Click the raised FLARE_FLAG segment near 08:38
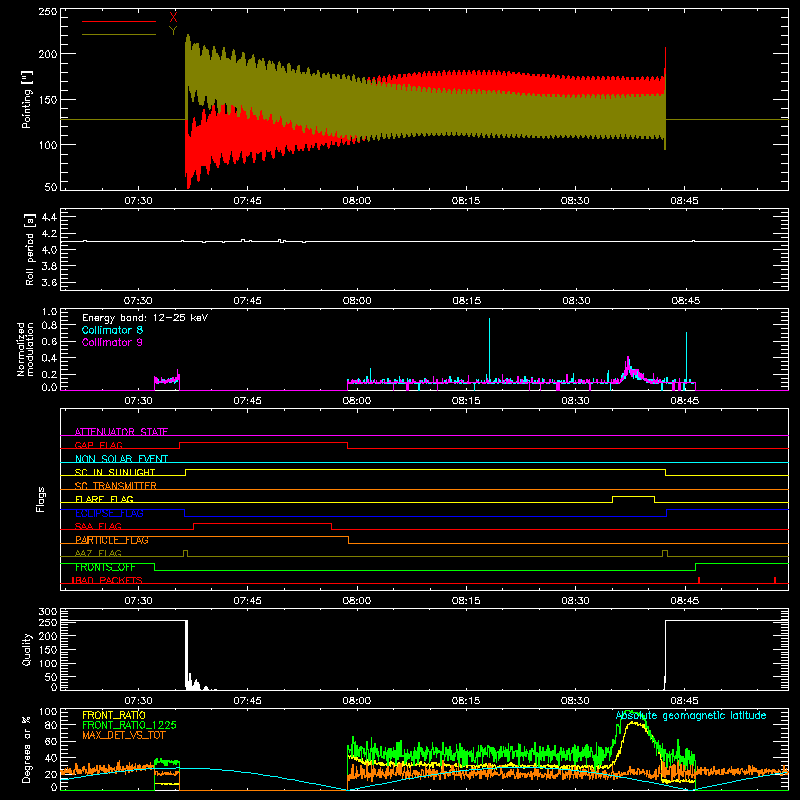 [x=633, y=496]
